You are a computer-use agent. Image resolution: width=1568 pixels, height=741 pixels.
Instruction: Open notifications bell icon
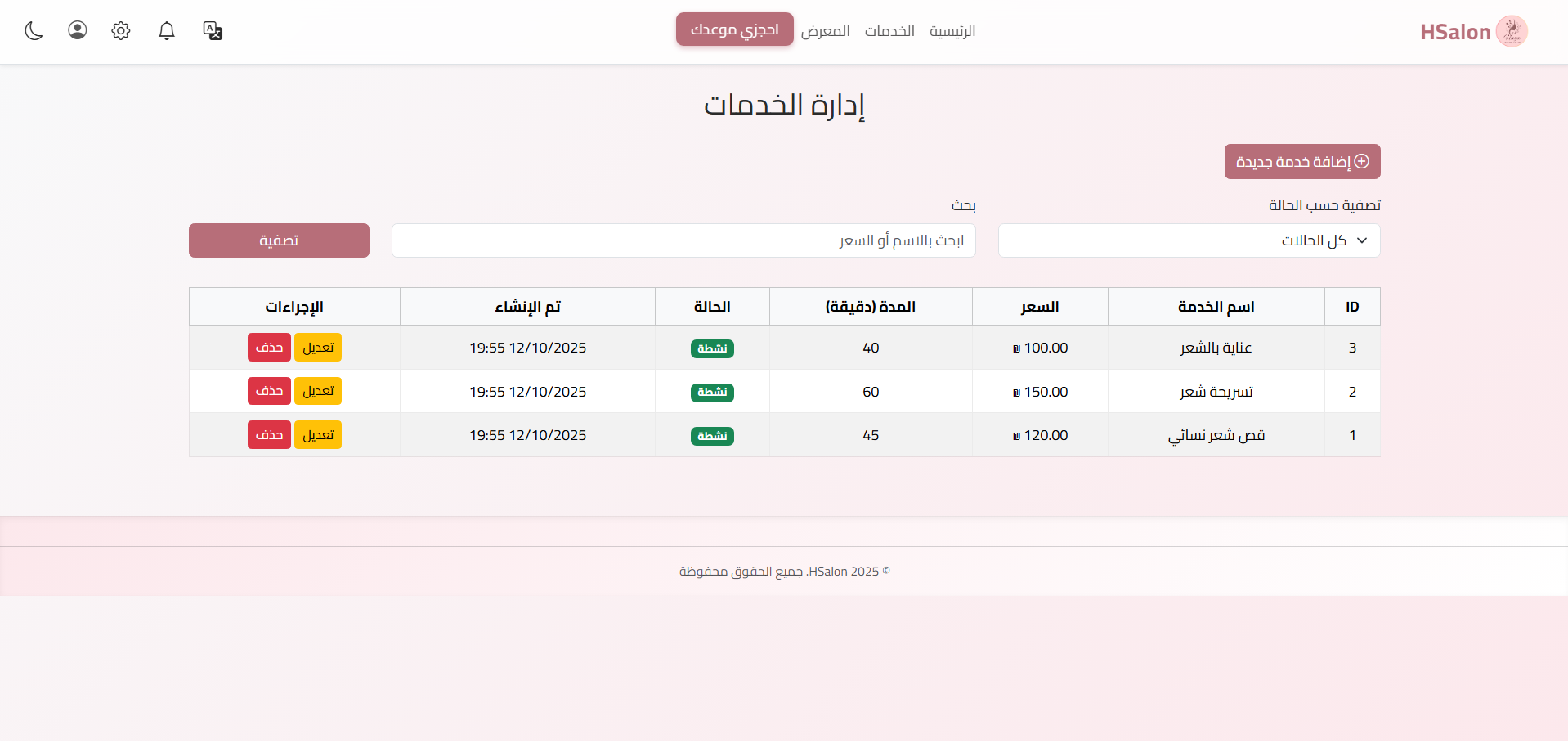167,31
